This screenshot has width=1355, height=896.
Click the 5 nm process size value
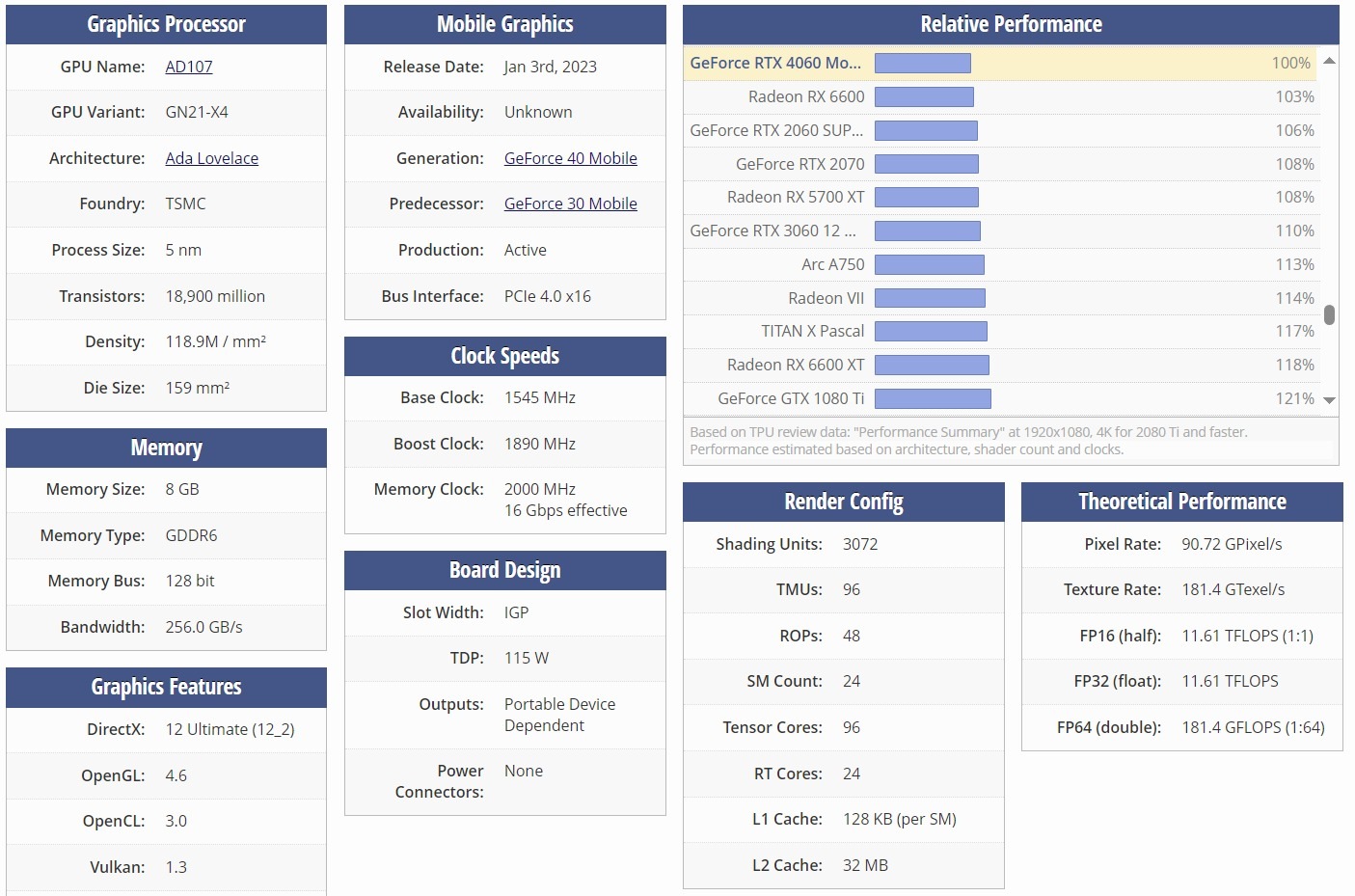(183, 250)
